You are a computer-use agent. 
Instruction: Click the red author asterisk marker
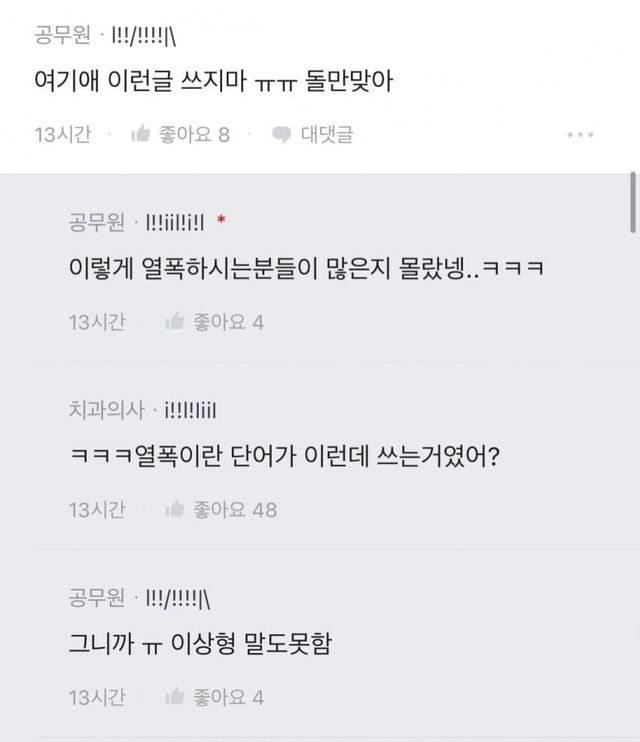point(220,220)
